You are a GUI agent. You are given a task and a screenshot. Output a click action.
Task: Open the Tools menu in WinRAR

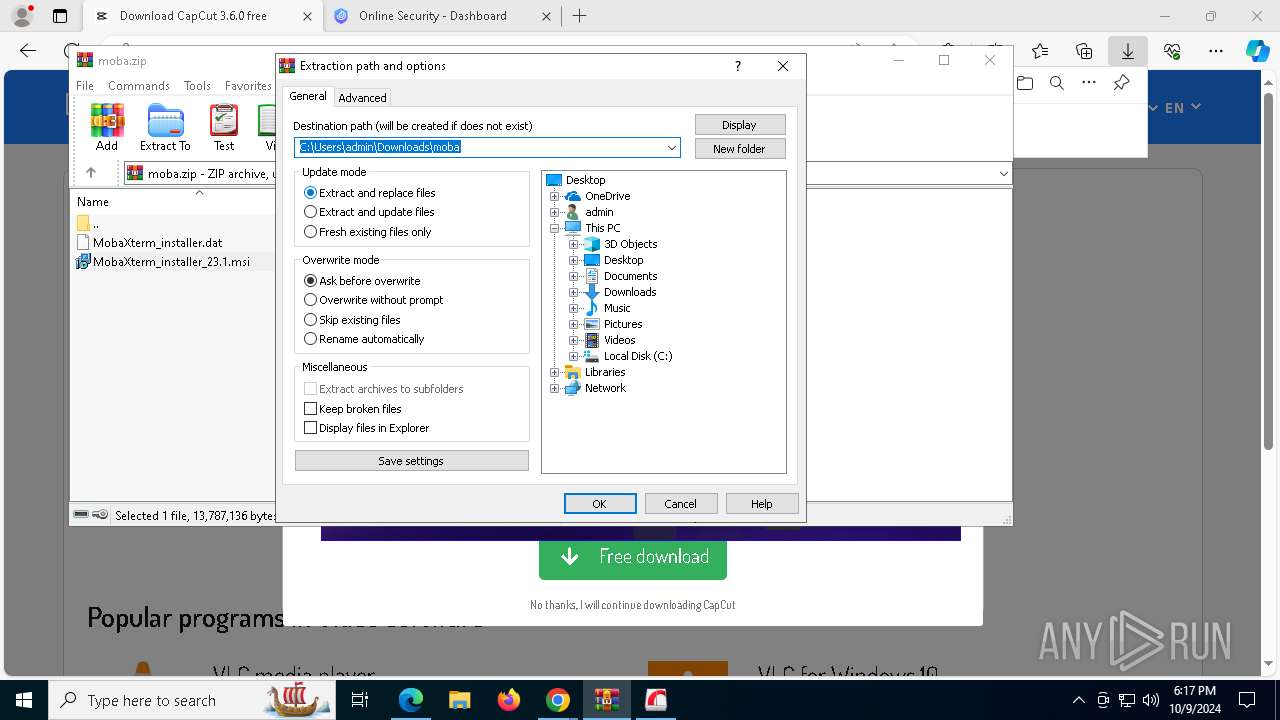click(197, 86)
